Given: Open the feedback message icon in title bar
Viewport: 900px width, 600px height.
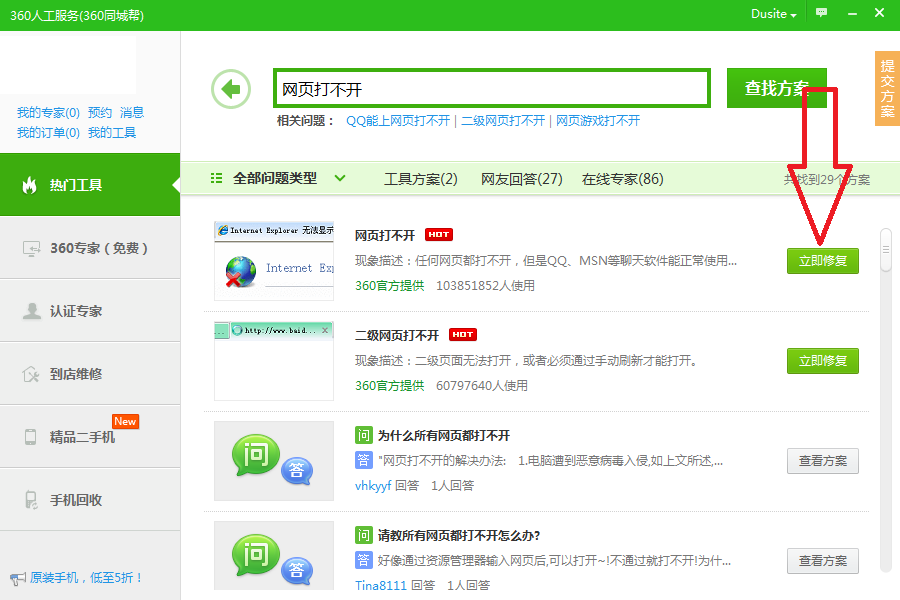Looking at the screenshot, I should tap(822, 13).
